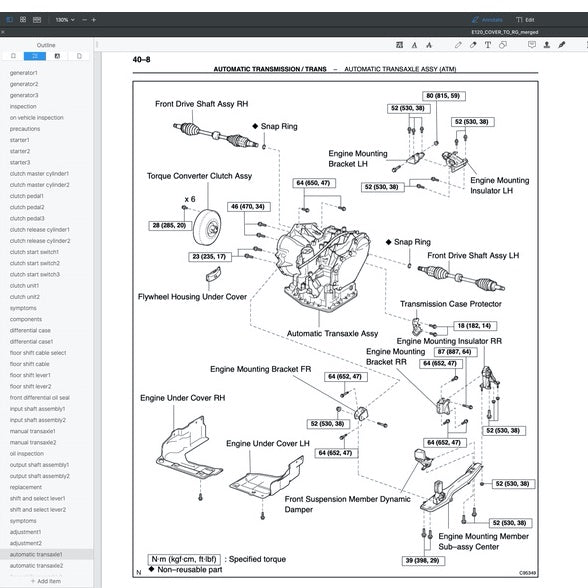Open outline entry components

[26, 320]
